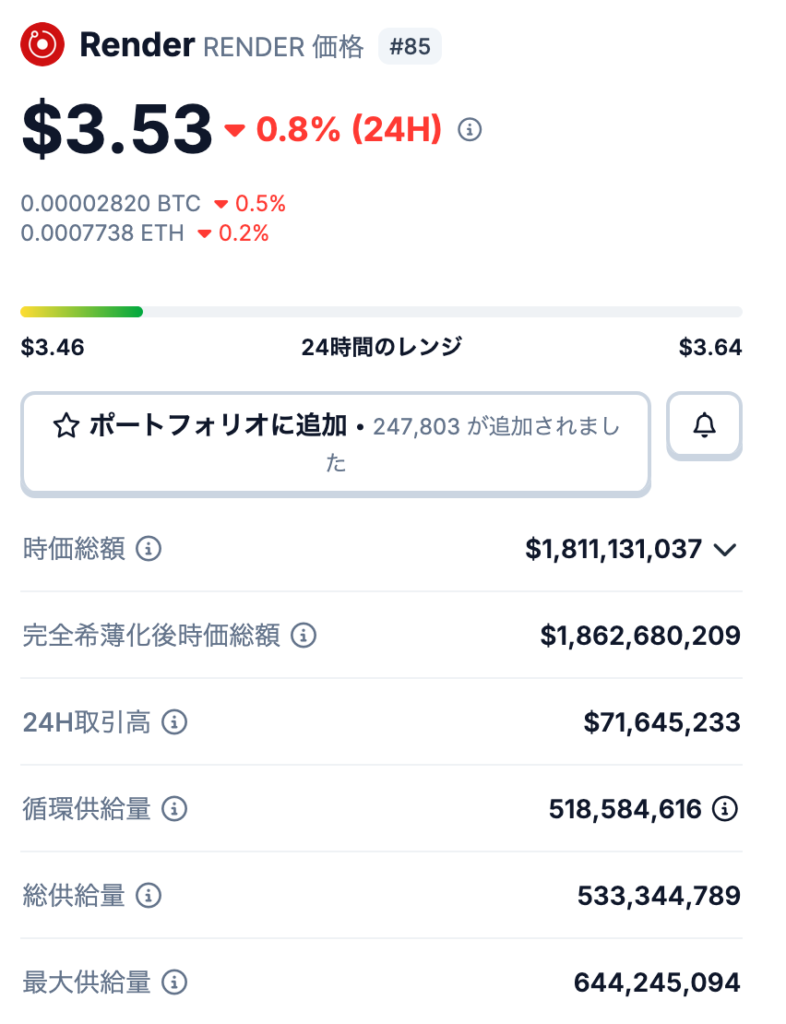Expand the market cap chevron

[725, 549]
